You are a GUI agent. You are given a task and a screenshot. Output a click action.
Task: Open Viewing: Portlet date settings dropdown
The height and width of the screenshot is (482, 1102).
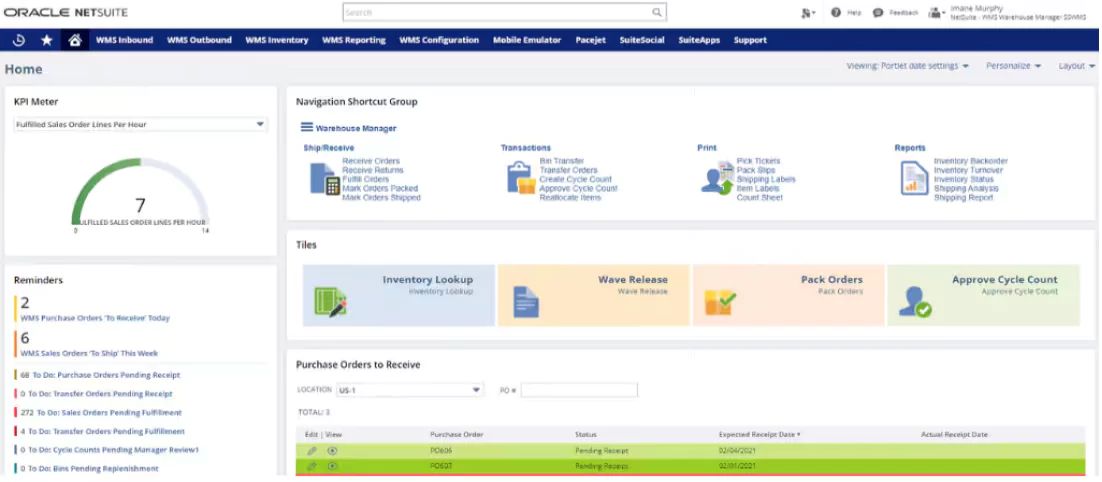[x=907, y=66]
